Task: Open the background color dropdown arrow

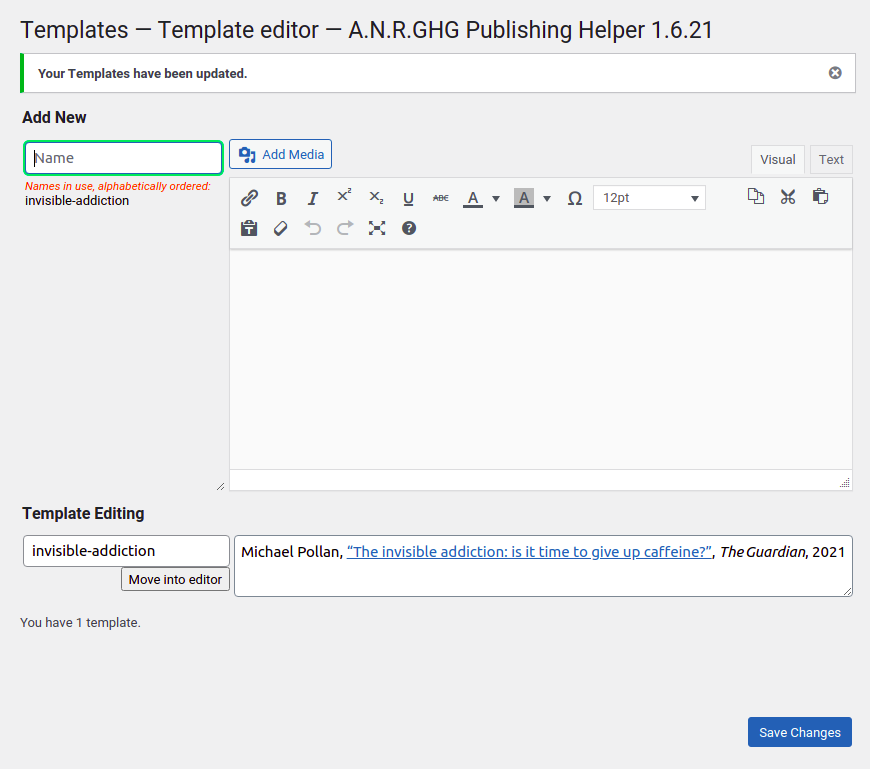Action: pos(547,199)
